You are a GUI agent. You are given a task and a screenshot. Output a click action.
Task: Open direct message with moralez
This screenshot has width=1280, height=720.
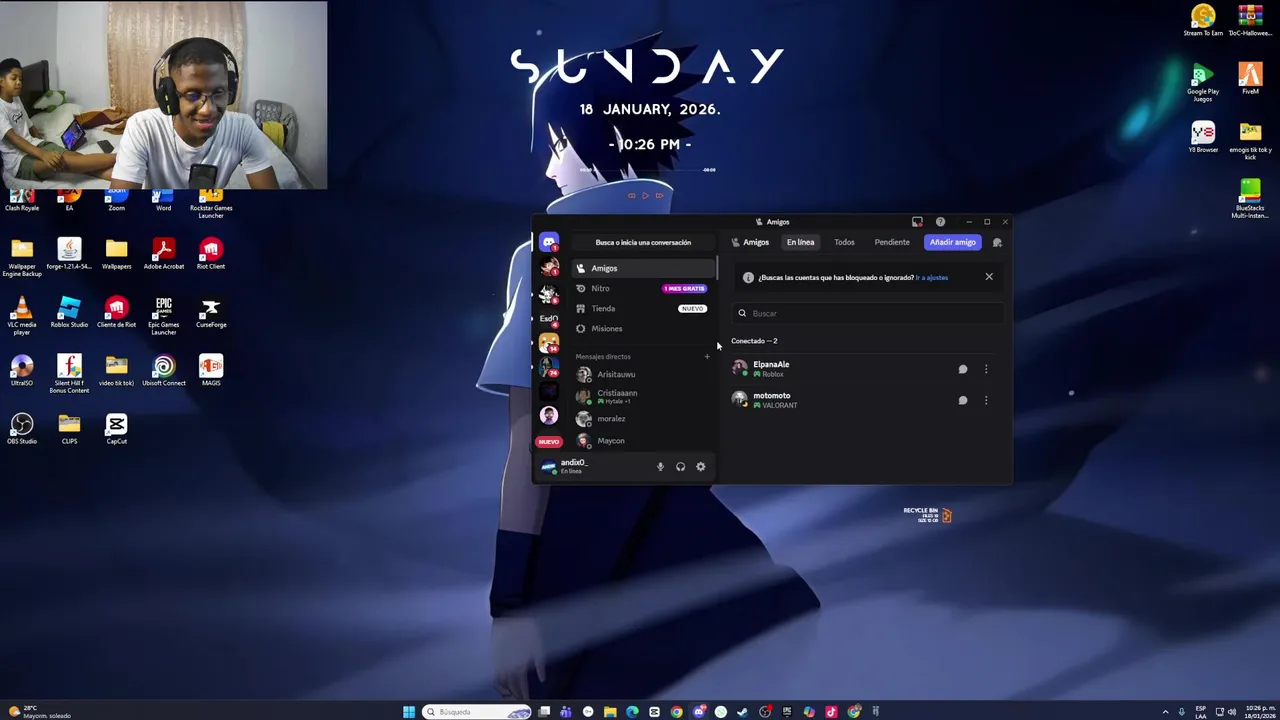pos(642,419)
